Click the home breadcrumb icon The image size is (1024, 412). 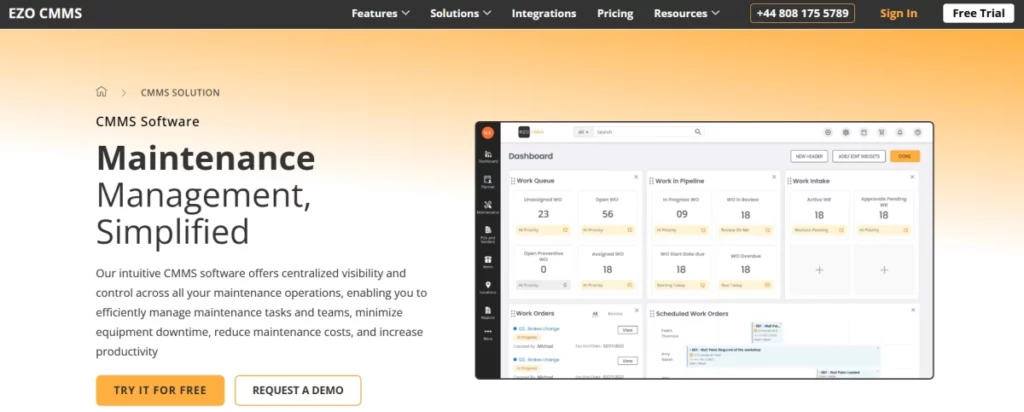(x=101, y=92)
